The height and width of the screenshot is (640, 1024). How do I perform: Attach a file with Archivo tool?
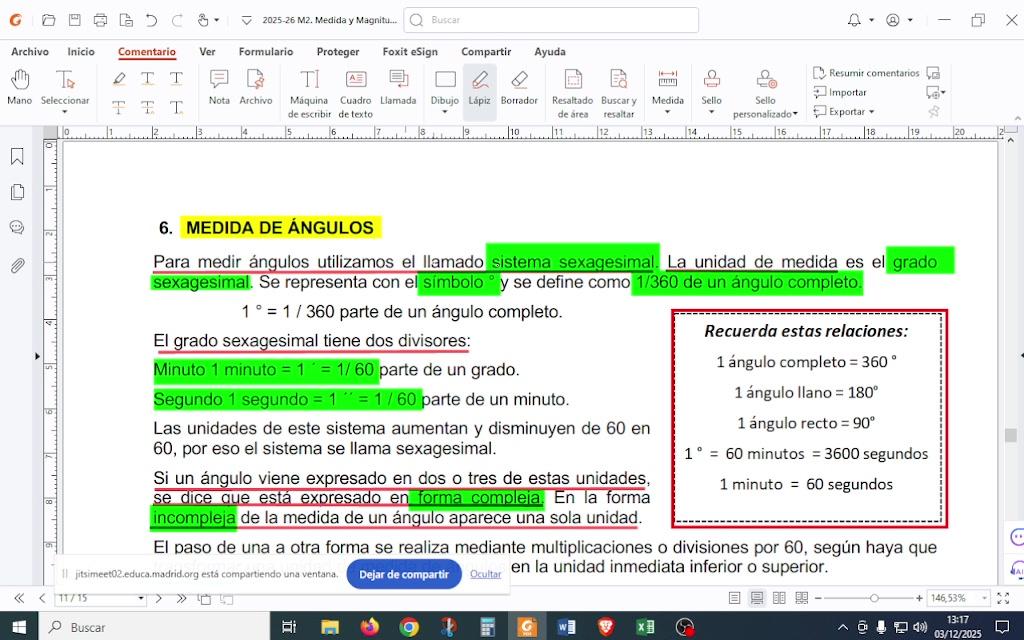255,88
